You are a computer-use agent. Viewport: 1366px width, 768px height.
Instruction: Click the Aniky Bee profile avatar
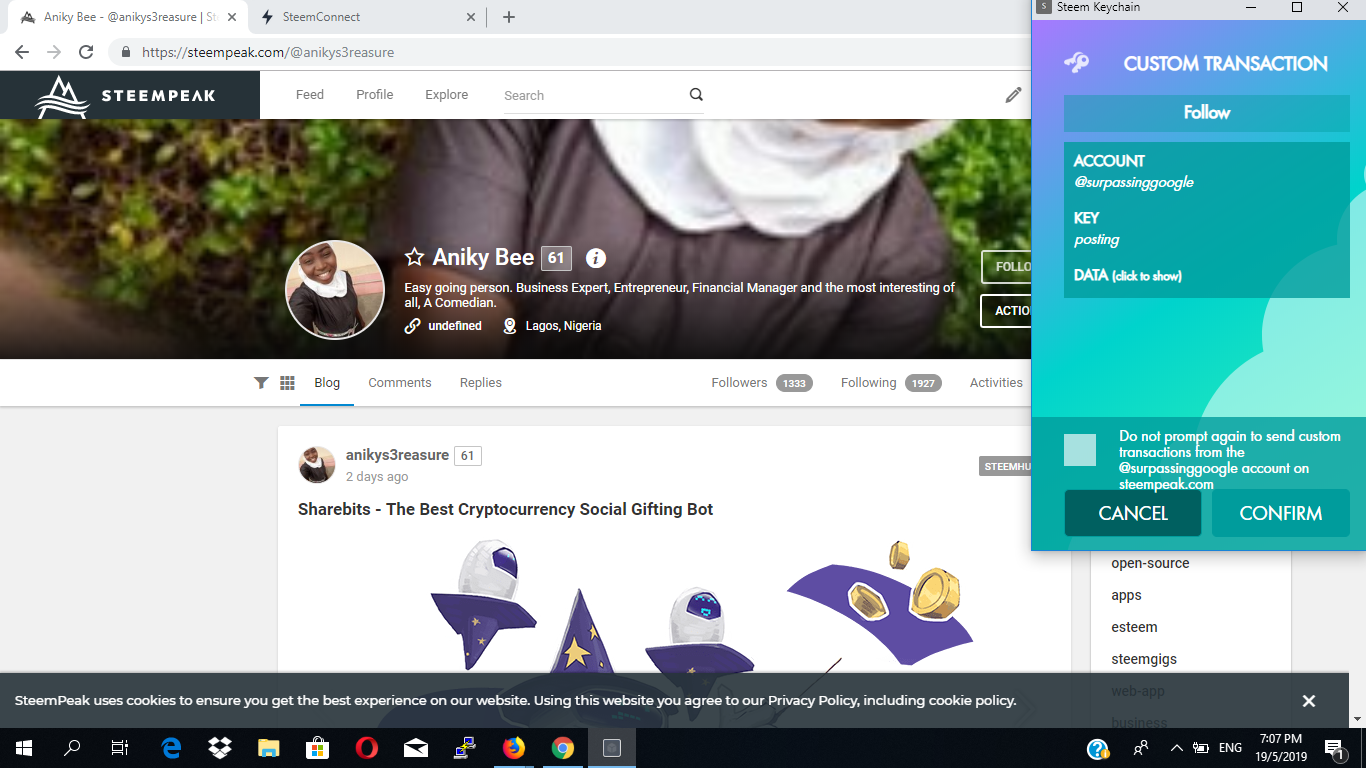[x=335, y=290]
